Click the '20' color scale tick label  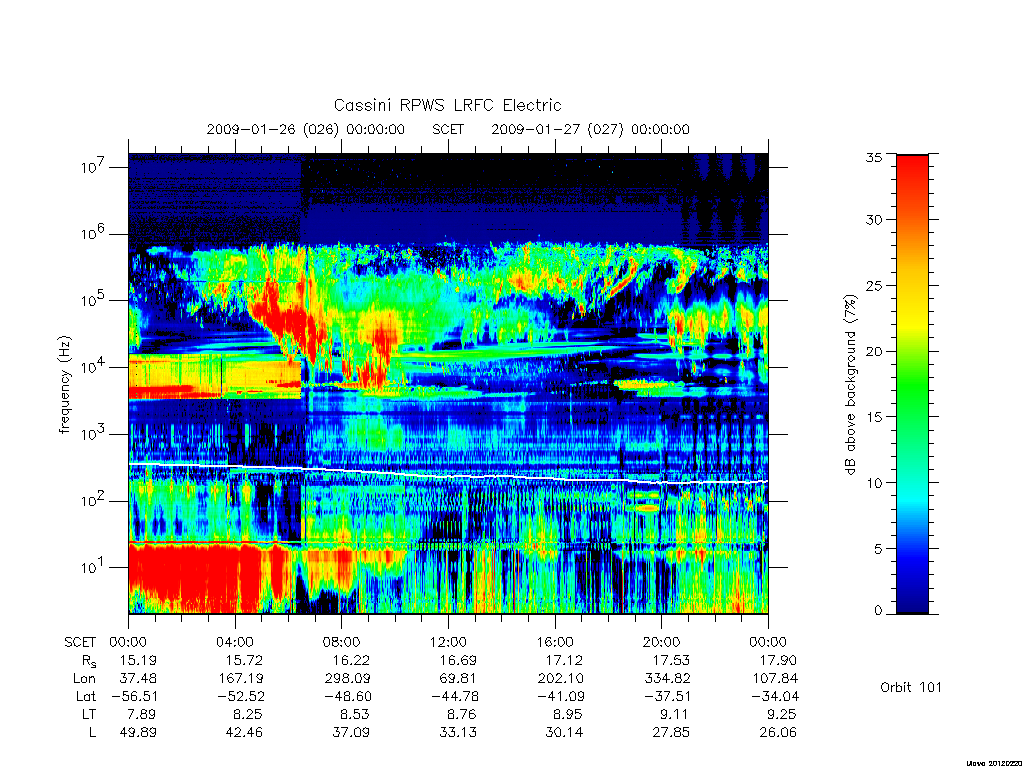point(874,351)
